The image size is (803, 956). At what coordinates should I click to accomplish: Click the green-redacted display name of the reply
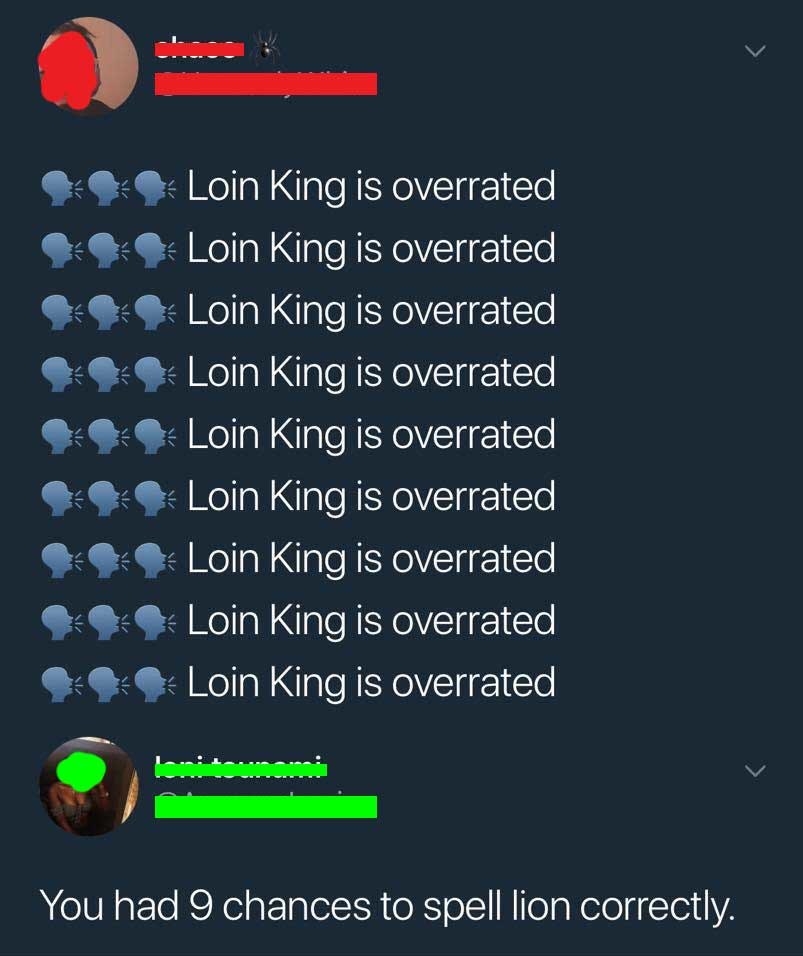(241, 768)
